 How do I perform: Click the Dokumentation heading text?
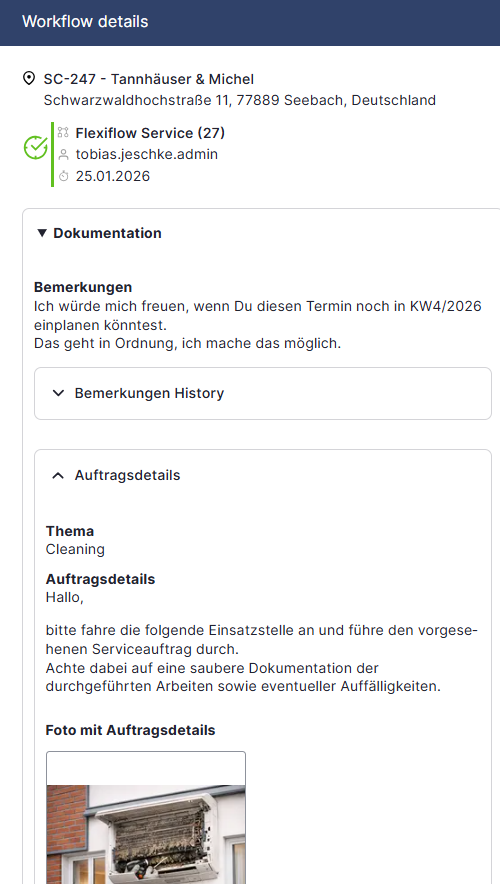[108, 233]
